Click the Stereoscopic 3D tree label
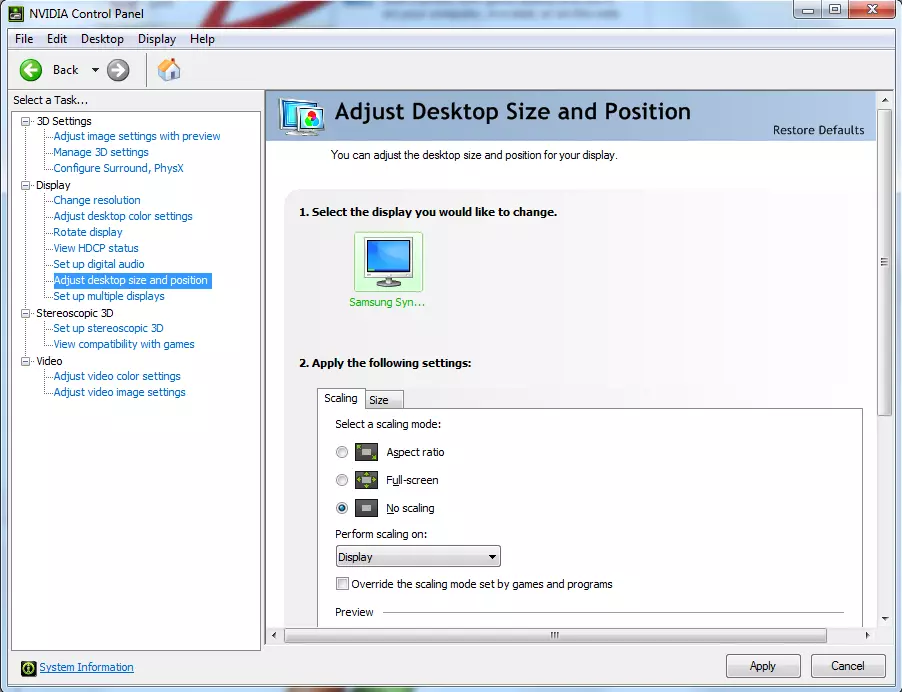902x692 pixels. point(75,313)
